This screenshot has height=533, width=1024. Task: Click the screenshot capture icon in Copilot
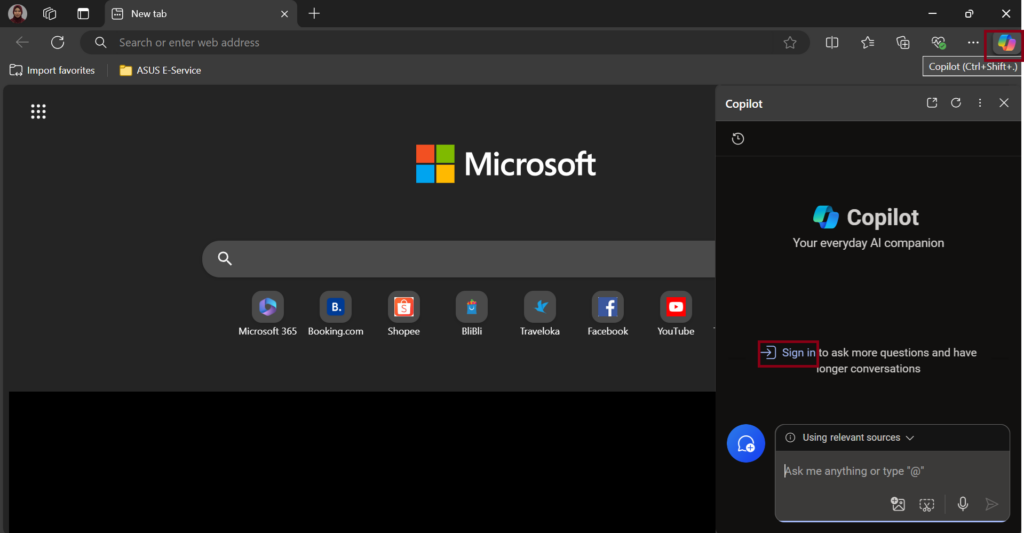click(927, 505)
